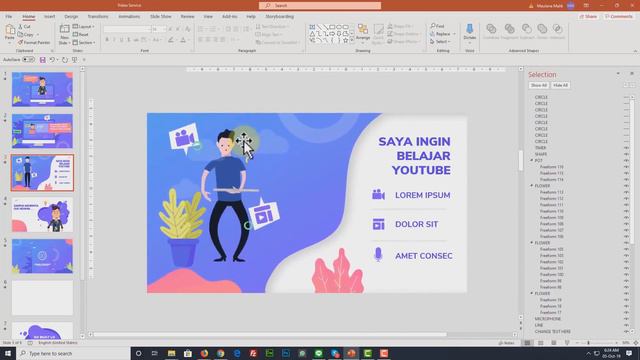The image size is (640, 360).
Task: Switch to the Storyboarding tab
Action: click(280, 17)
